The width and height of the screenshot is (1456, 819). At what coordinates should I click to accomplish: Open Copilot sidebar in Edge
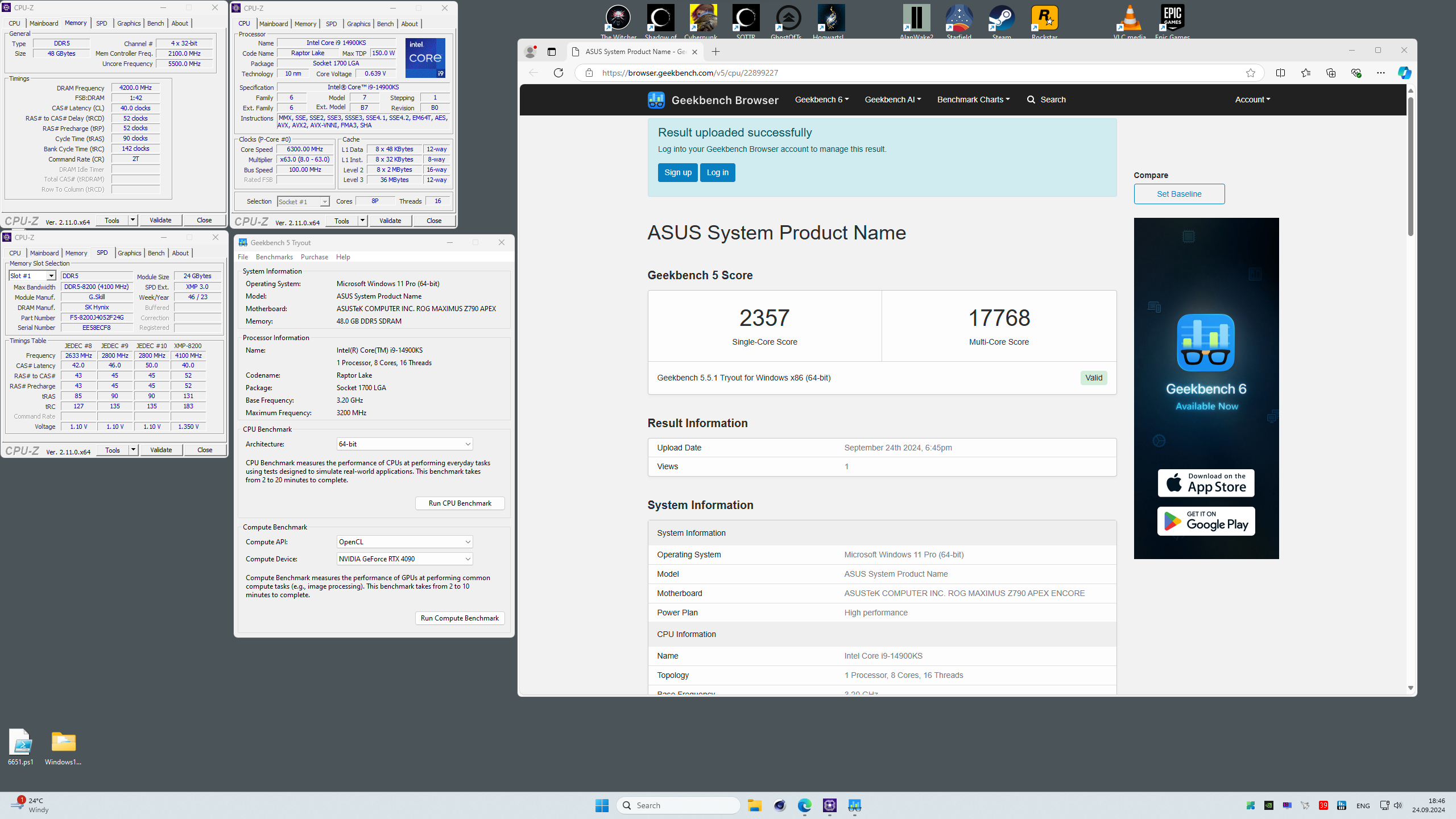1404,73
